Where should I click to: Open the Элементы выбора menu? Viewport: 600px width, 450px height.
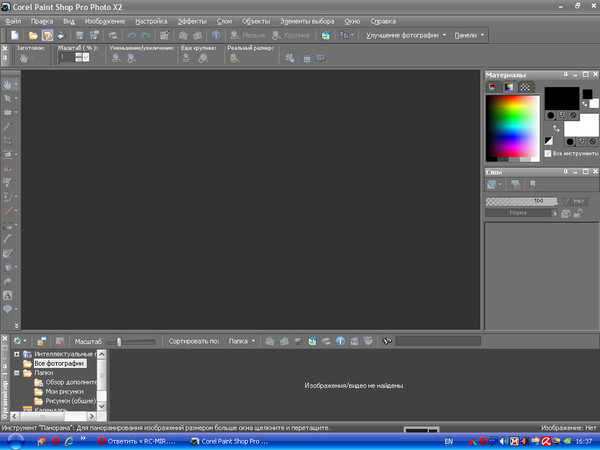point(307,21)
